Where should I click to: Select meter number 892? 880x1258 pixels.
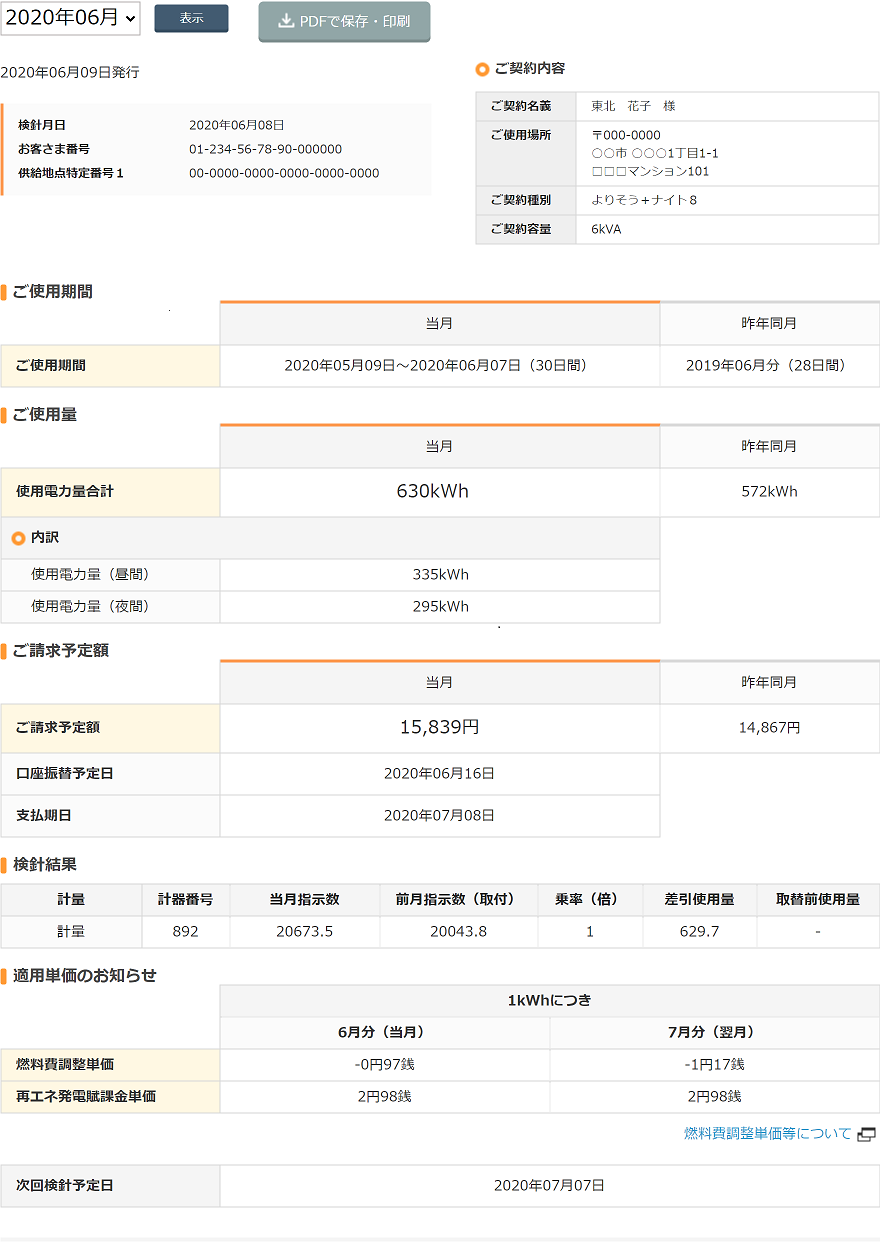[x=186, y=932]
